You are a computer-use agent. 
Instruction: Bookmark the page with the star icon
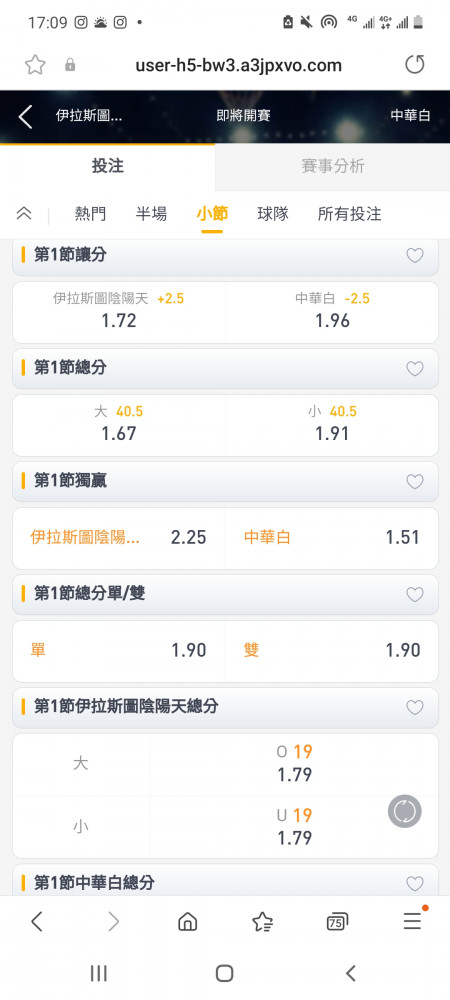click(x=35, y=64)
